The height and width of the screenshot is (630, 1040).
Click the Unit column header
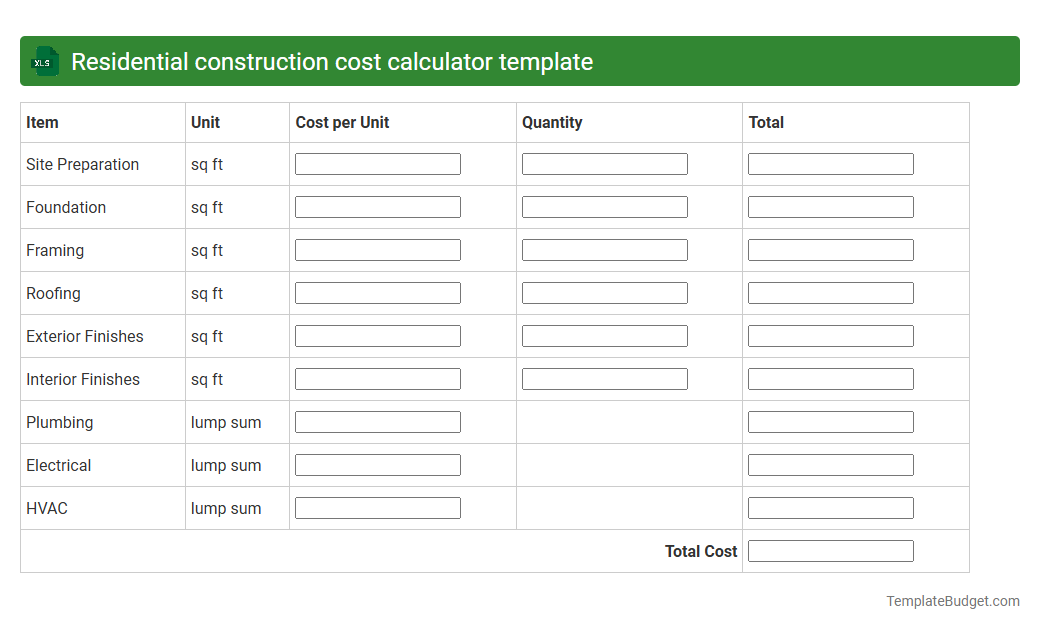202,122
